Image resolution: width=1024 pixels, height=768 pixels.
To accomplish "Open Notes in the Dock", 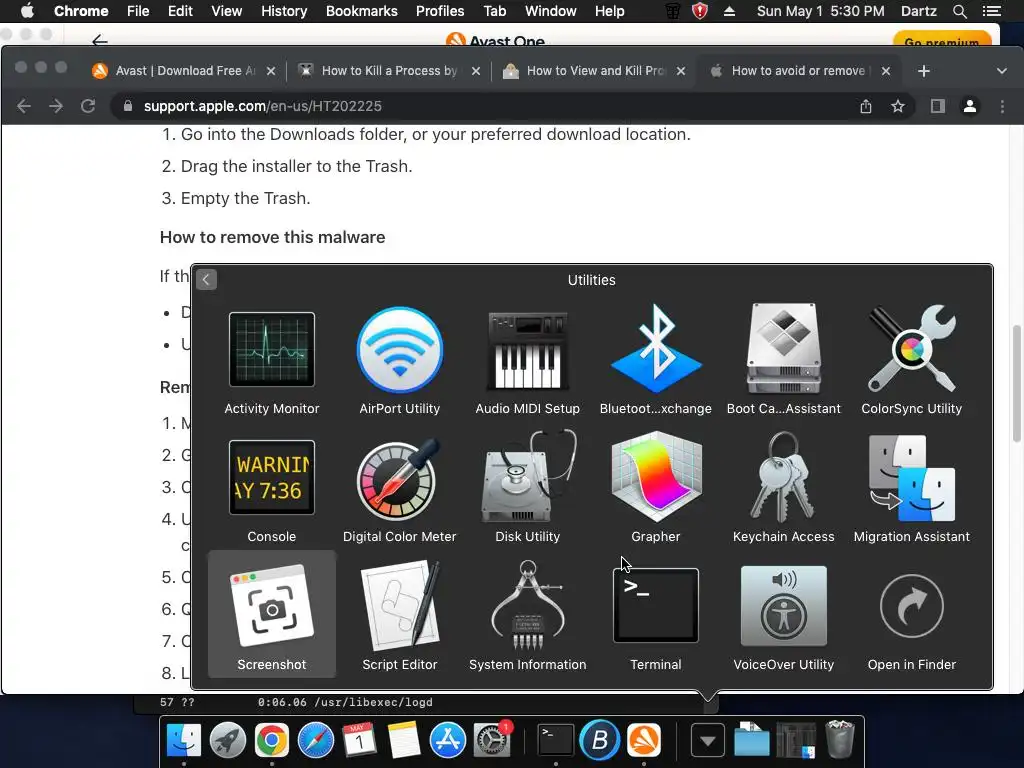I will click(404, 741).
